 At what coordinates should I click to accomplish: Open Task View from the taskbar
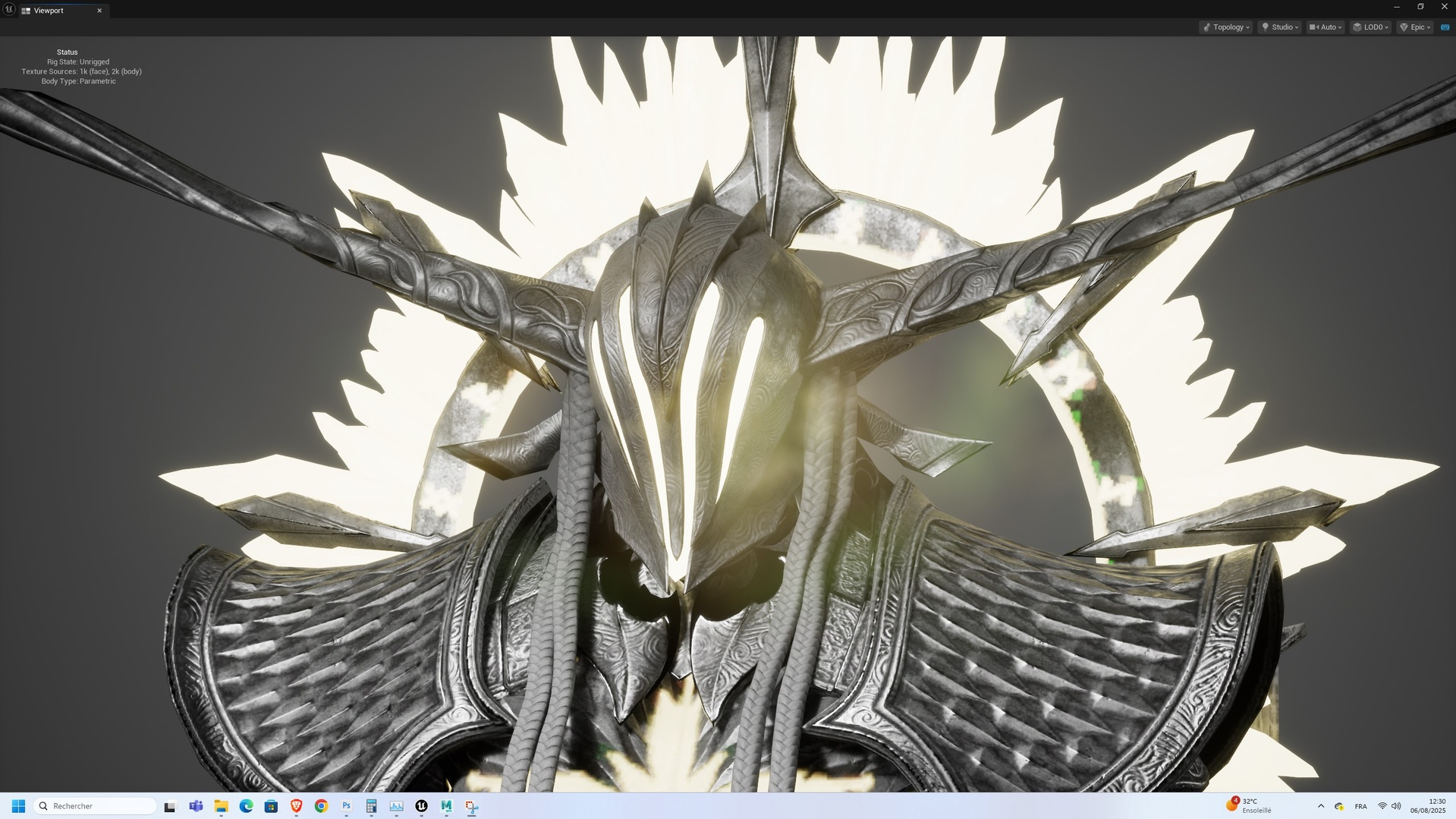point(170,806)
